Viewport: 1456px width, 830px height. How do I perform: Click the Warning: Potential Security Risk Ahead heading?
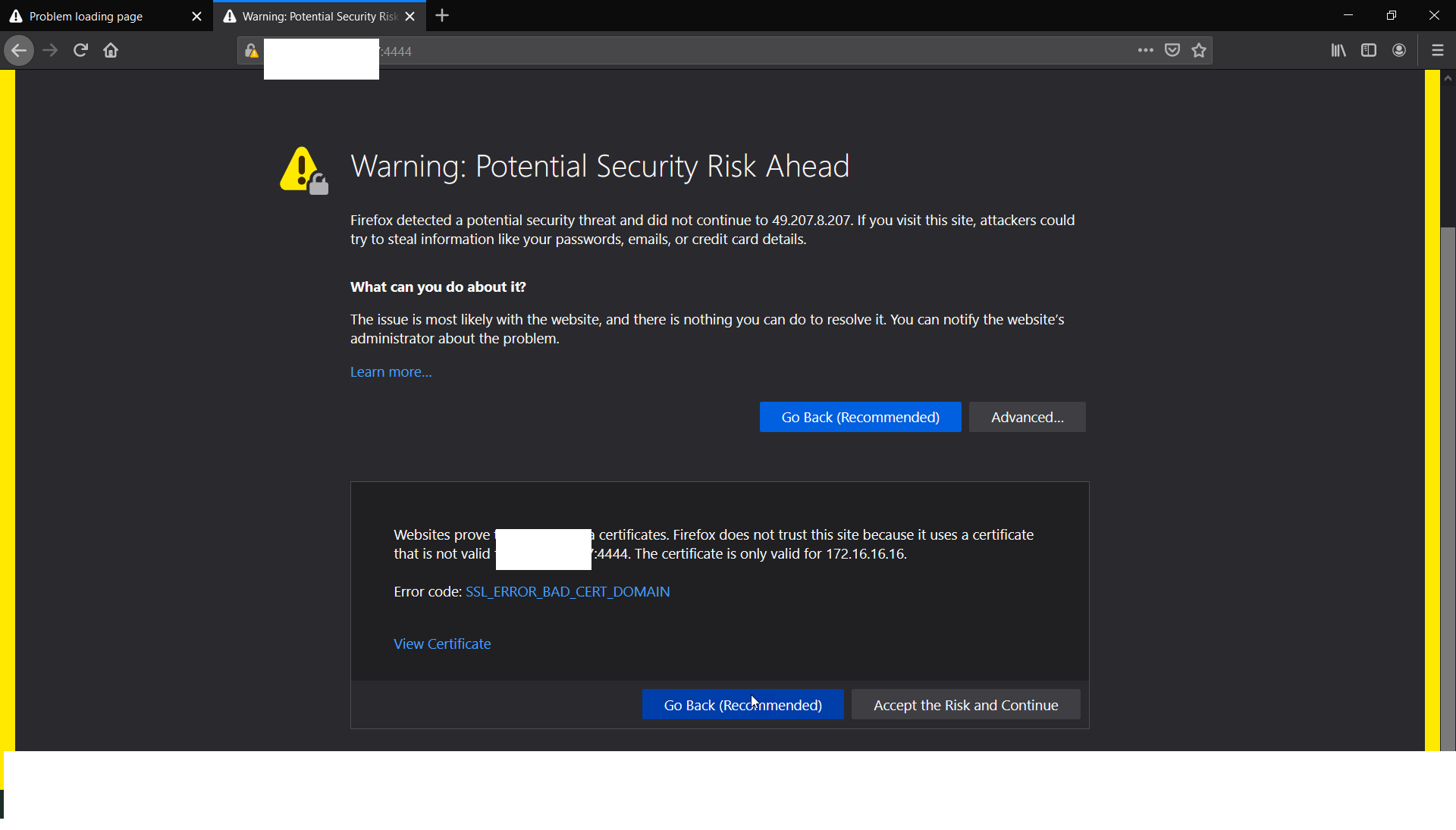tap(600, 167)
